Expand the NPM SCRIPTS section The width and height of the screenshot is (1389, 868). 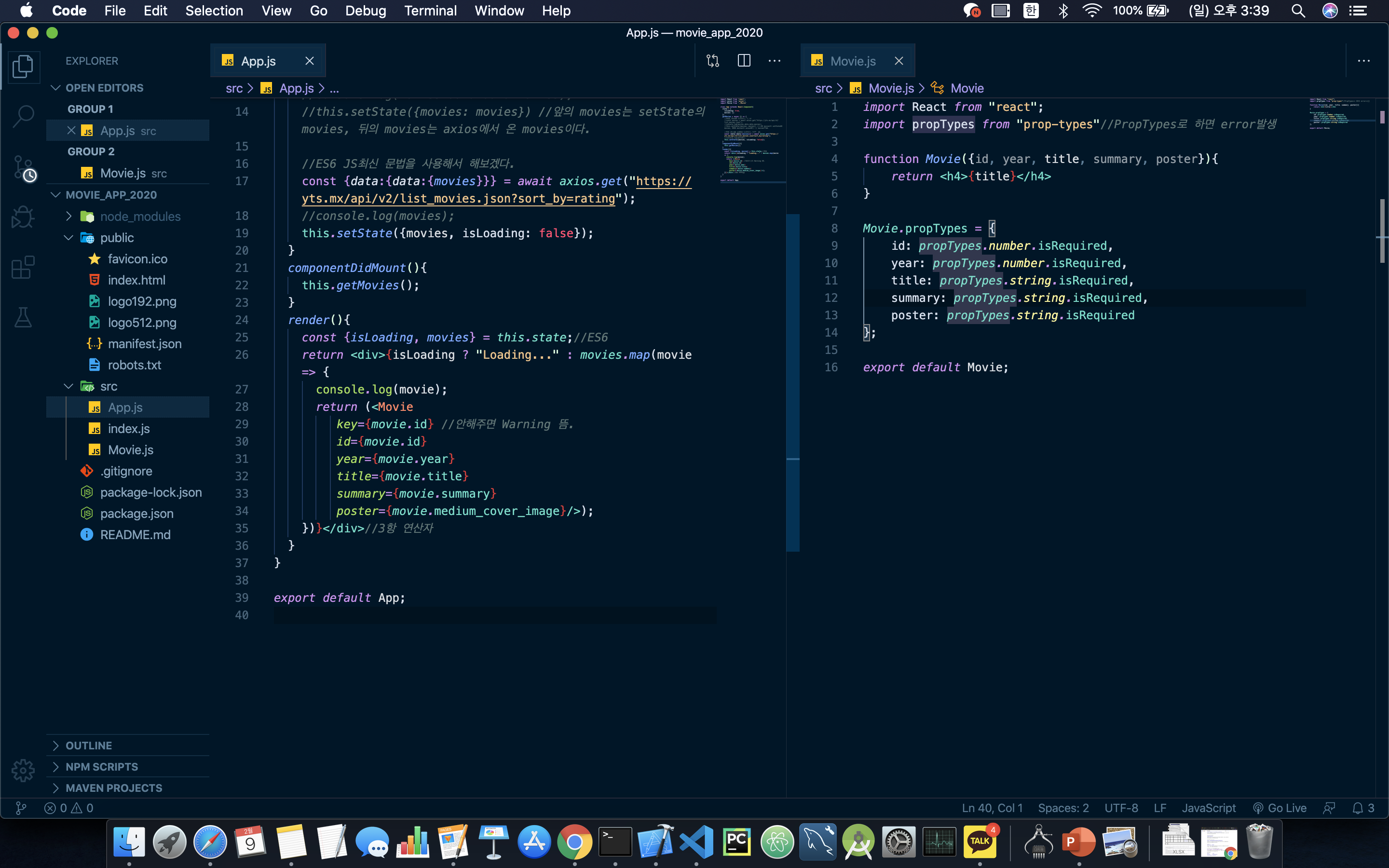(102, 766)
